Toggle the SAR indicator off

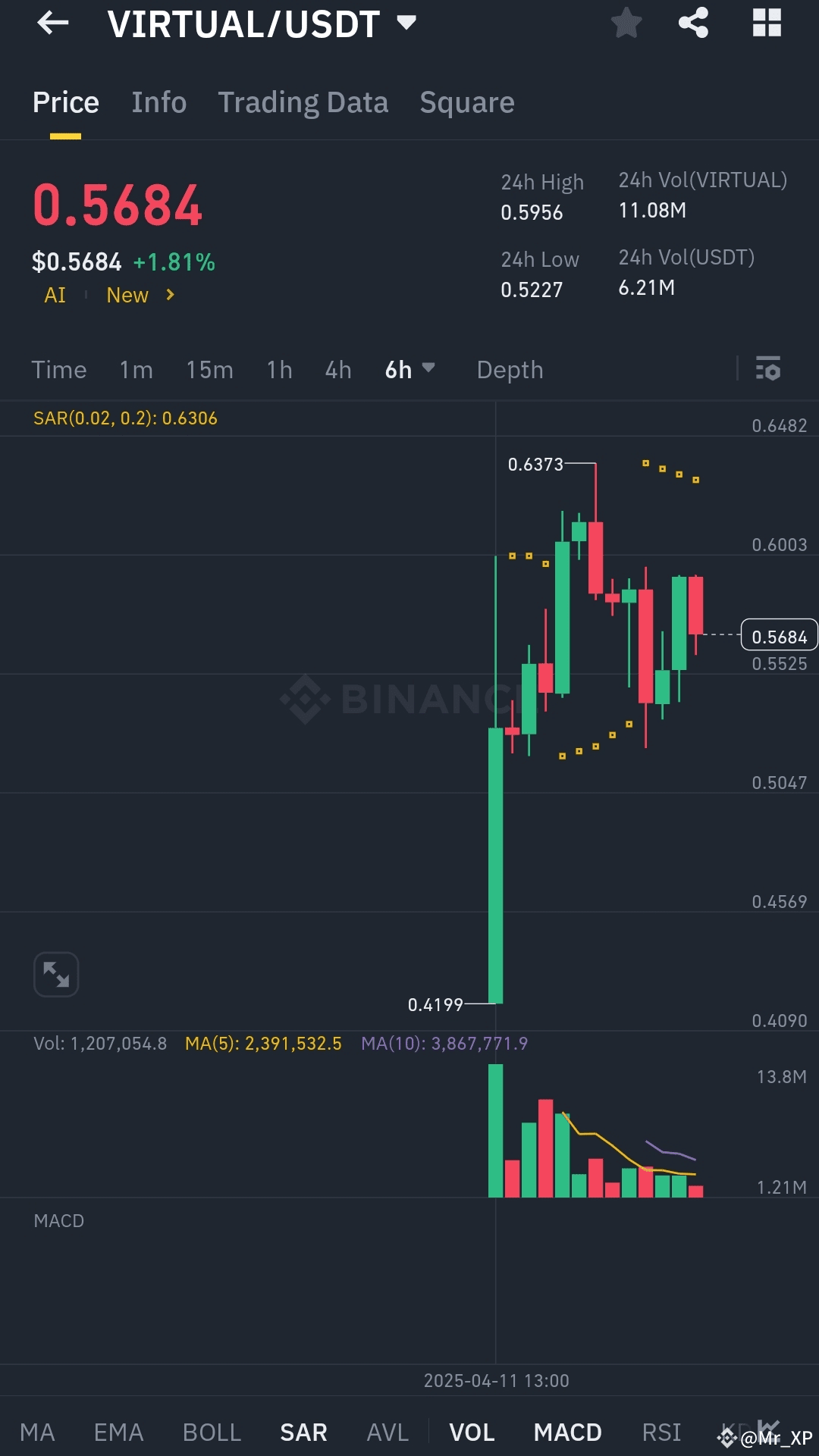click(303, 1428)
